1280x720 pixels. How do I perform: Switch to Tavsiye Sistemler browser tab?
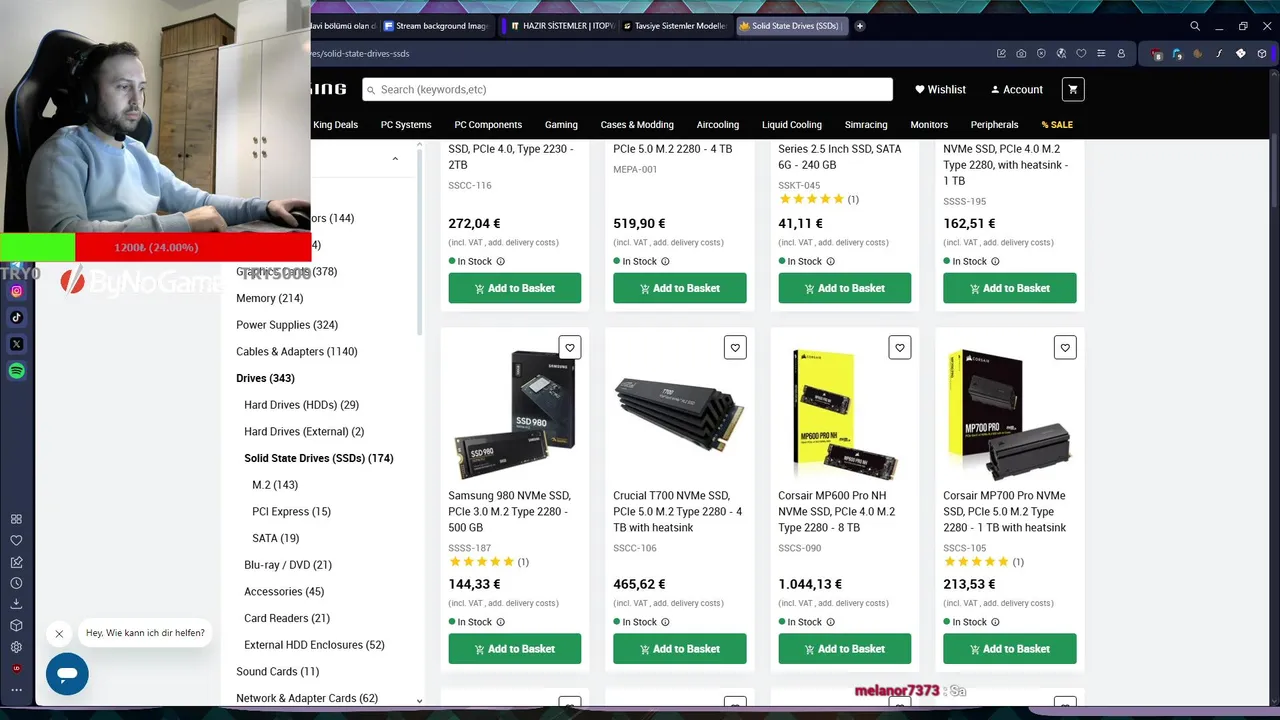tap(675, 26)
